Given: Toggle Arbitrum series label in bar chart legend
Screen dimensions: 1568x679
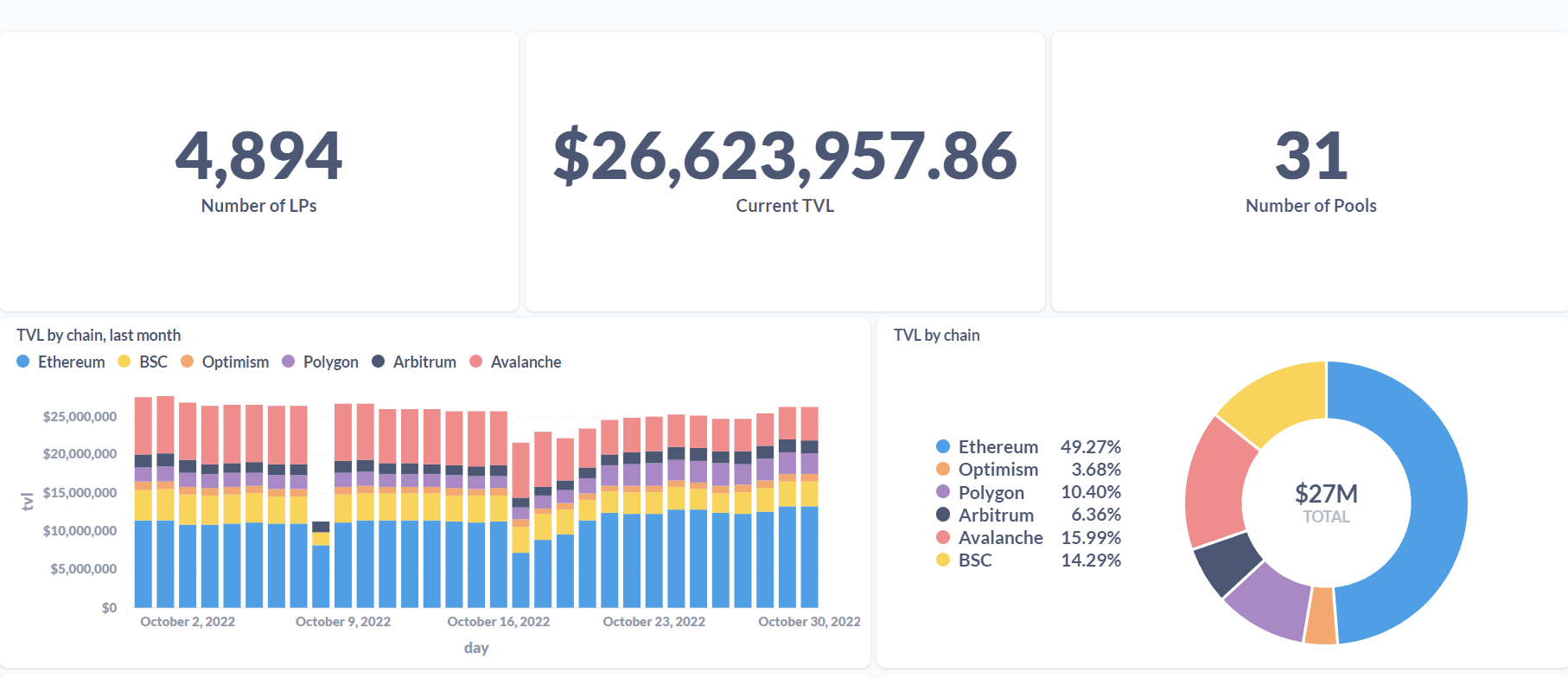Looking at the screenshot, I should (x=424, y=362).
